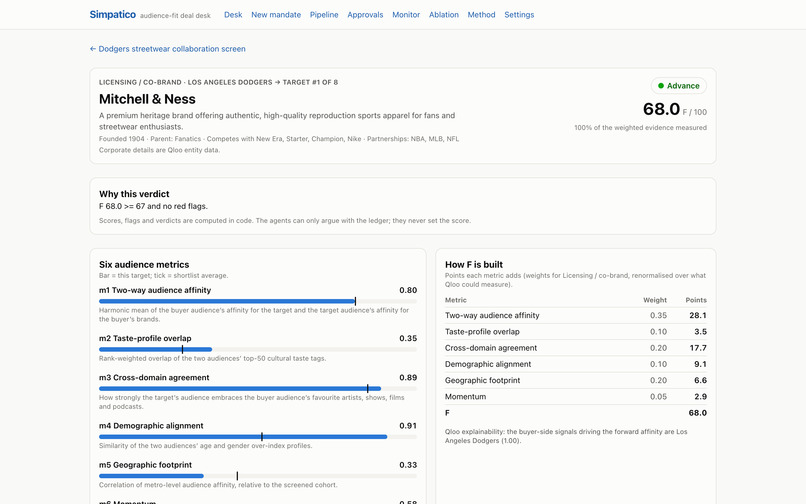The image size is (806, 504).
Task: Open the Method page
Action: [x=481, y=15]
